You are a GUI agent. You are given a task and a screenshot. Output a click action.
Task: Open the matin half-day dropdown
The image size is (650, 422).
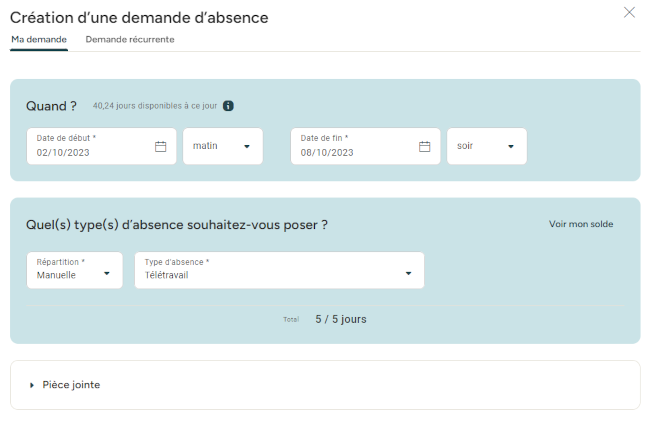point(223,146)
